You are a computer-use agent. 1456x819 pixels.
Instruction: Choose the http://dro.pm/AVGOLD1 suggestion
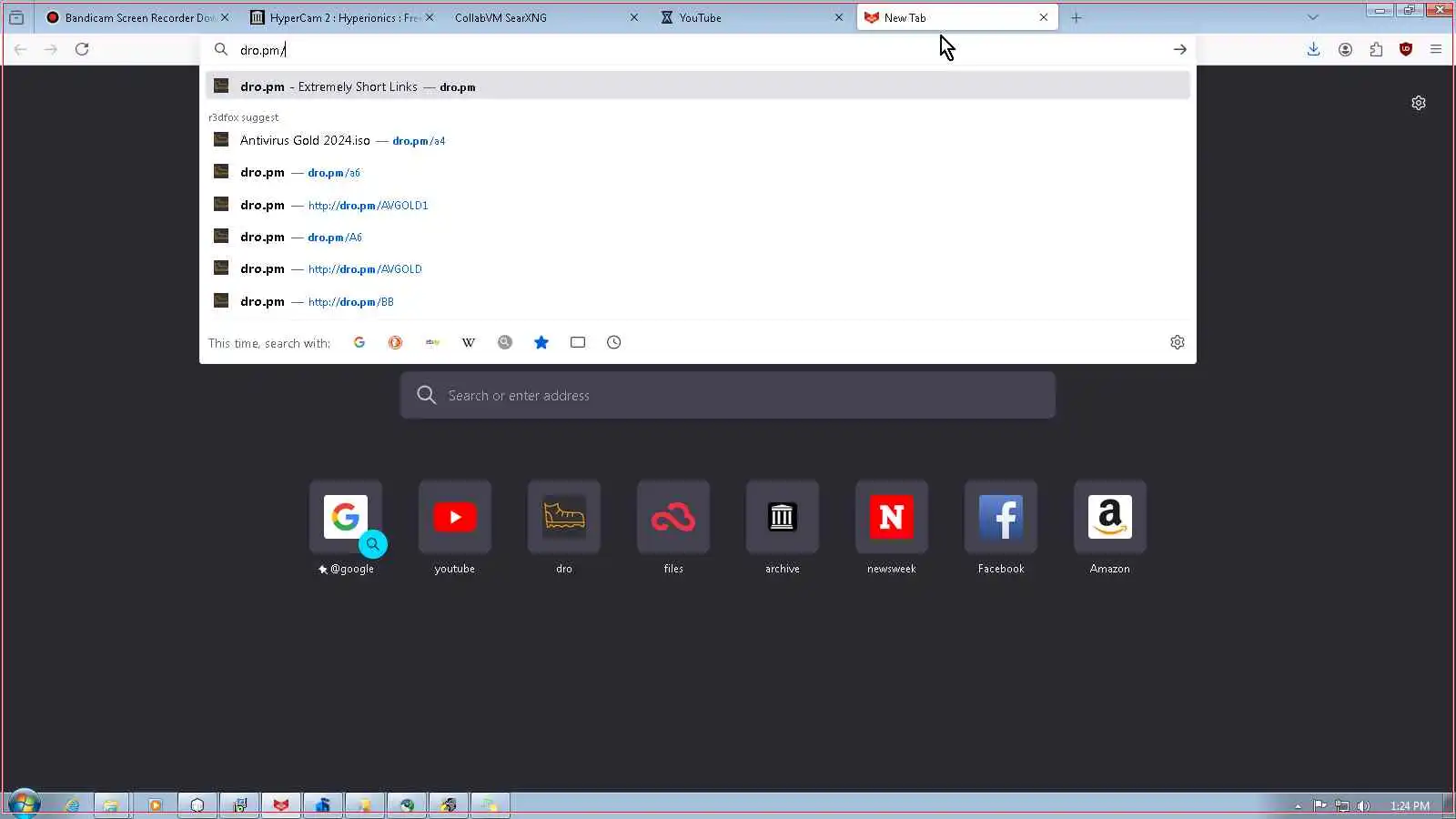pyautogui.click(x=698, y=205)
